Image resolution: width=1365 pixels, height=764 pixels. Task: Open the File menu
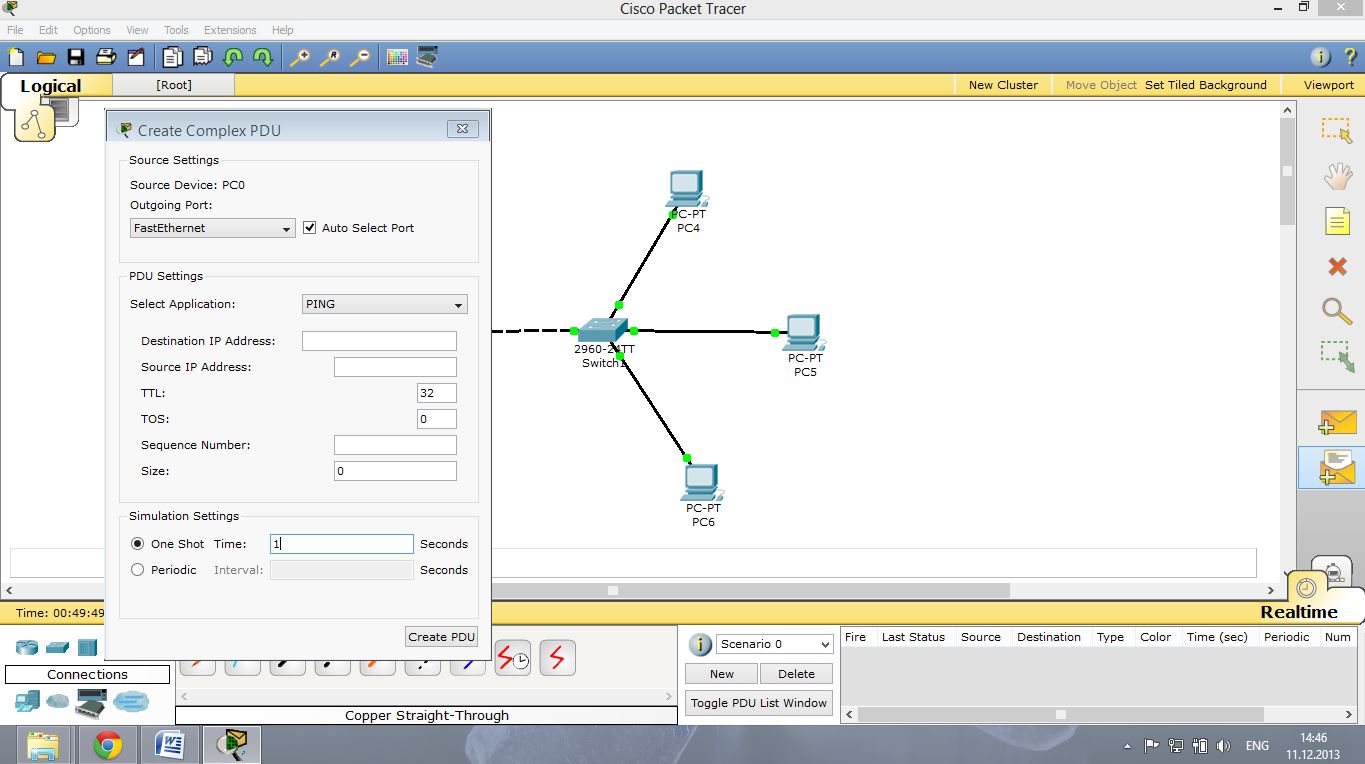(x=15, y=30)
